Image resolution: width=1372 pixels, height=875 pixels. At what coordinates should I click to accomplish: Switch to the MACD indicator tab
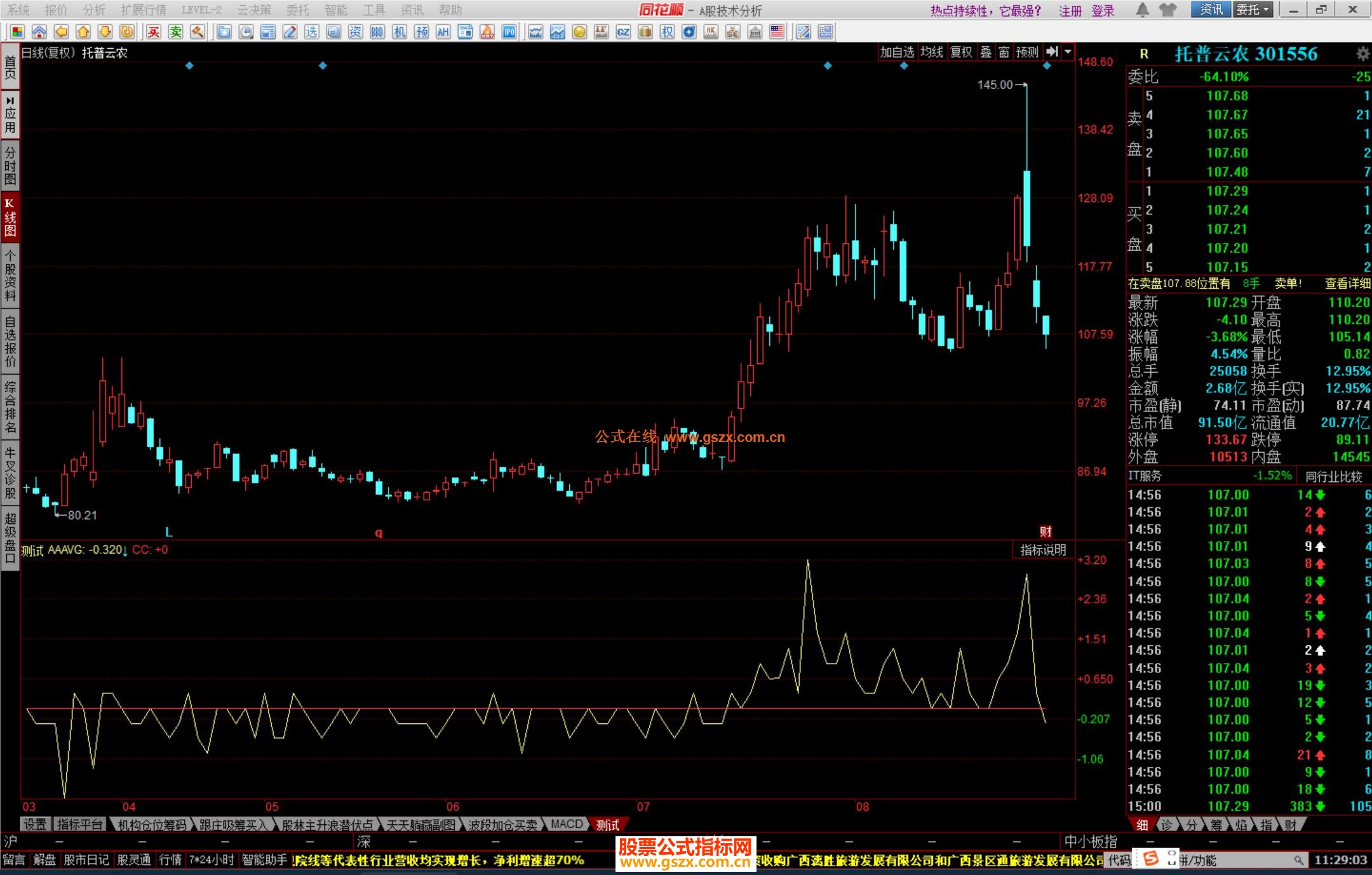tap(566, 824)
